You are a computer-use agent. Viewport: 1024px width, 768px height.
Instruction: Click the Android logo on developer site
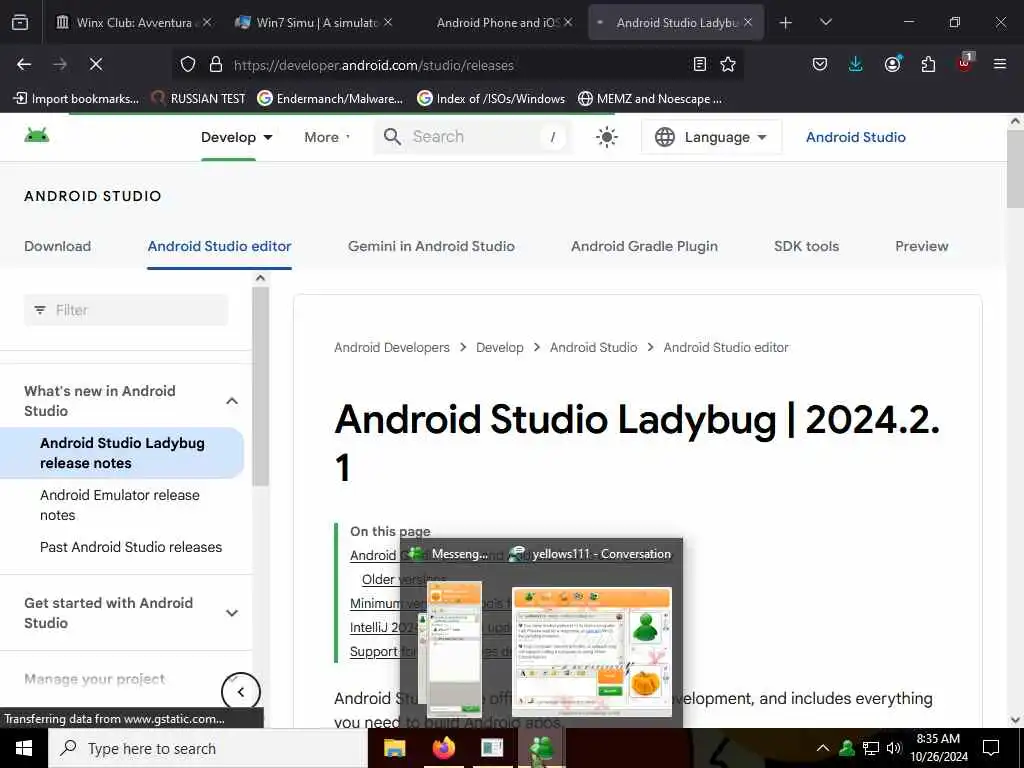coord(37,136)
